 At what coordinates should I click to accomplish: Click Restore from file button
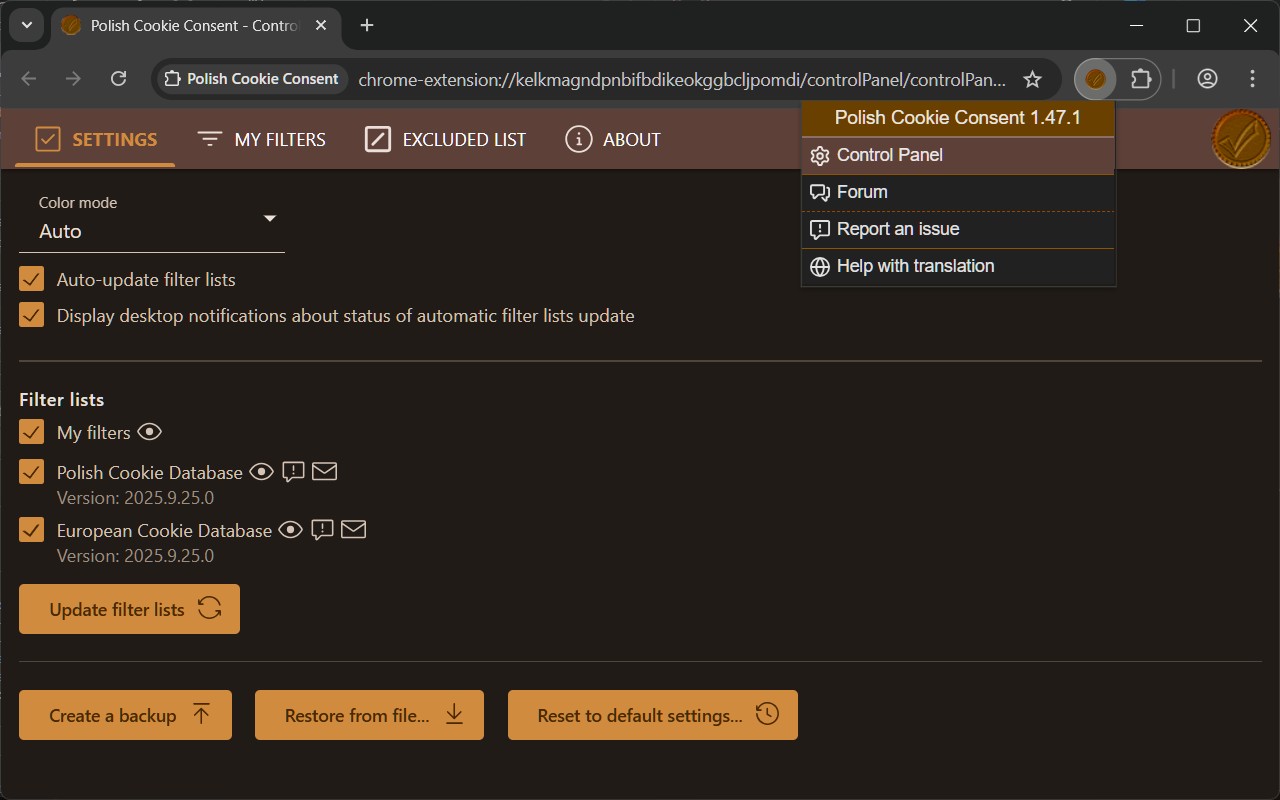pos(369,715)
